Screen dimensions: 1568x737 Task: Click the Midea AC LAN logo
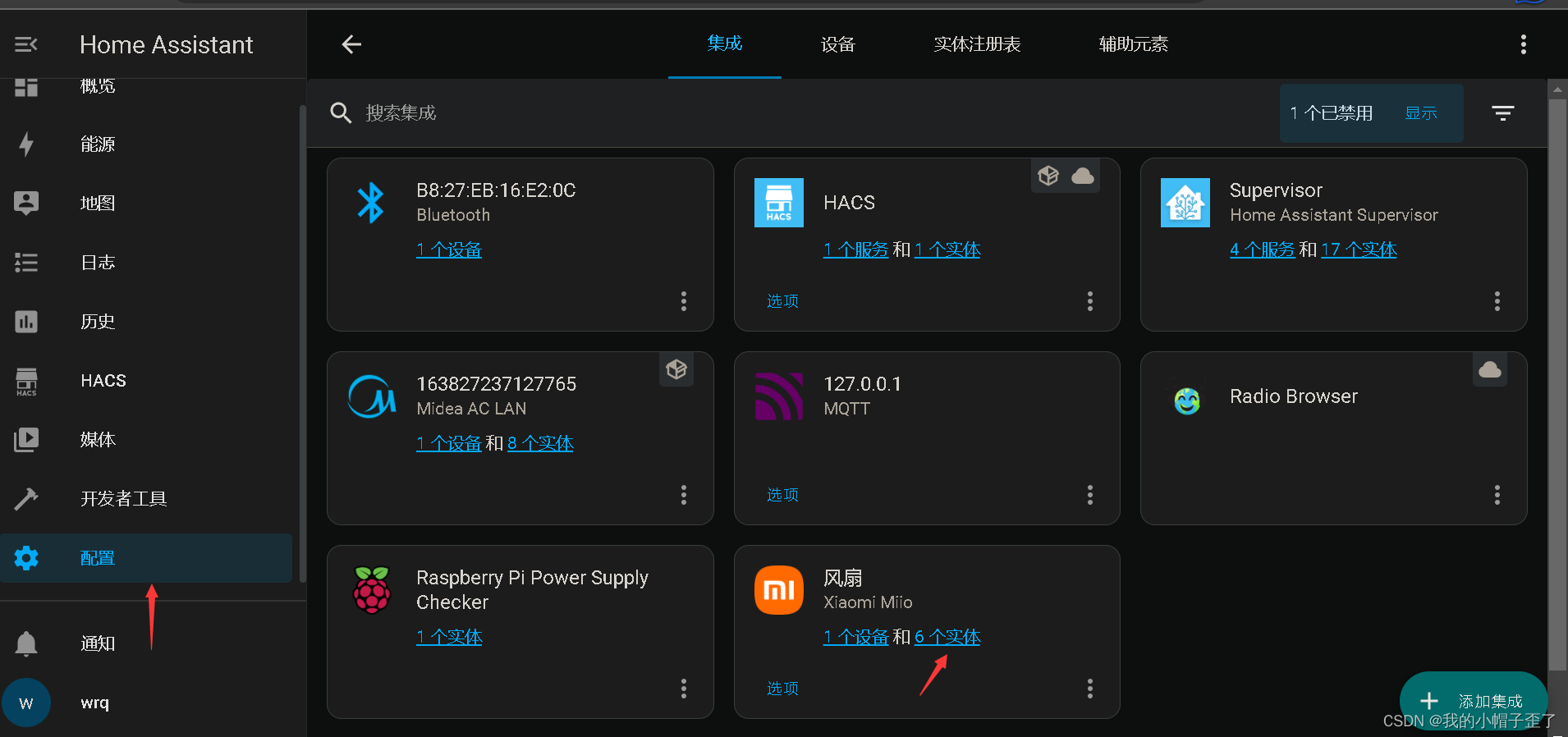click(372, 396)
